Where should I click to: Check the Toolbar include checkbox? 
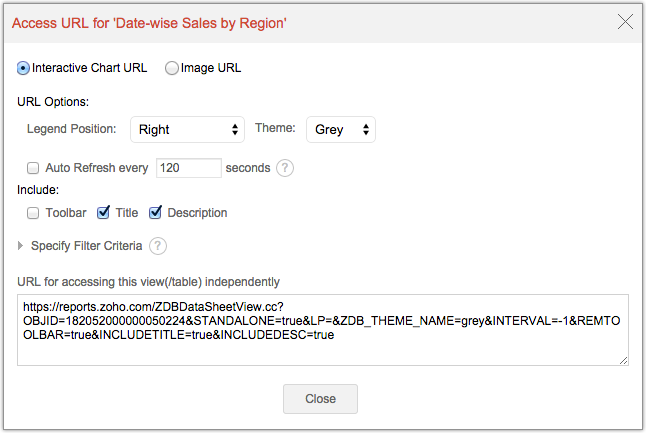click(33, 212)
